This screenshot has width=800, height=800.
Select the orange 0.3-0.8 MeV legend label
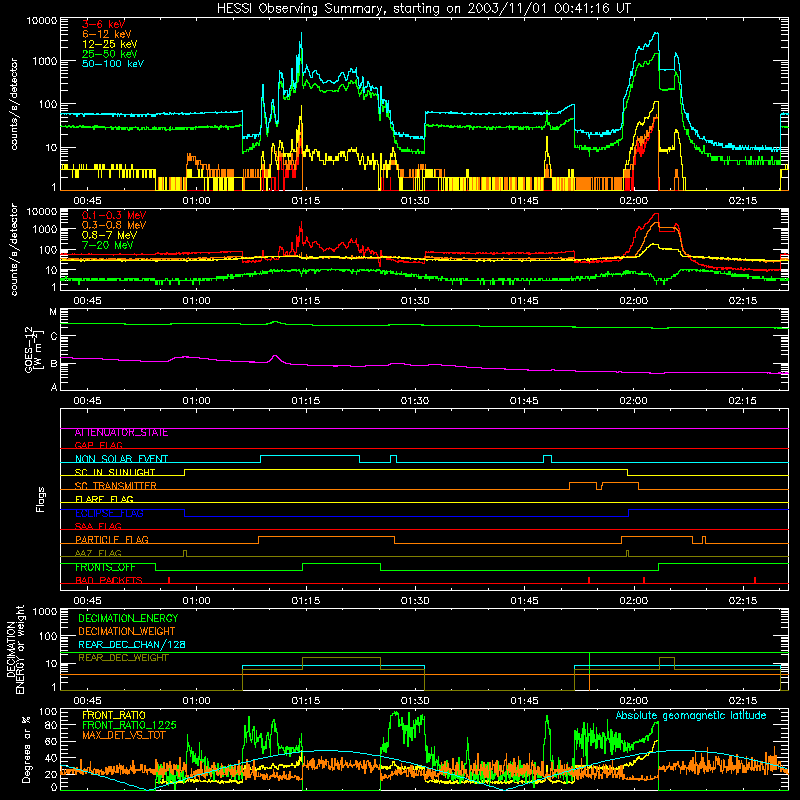pyautogui.click(x=114, y=225)
